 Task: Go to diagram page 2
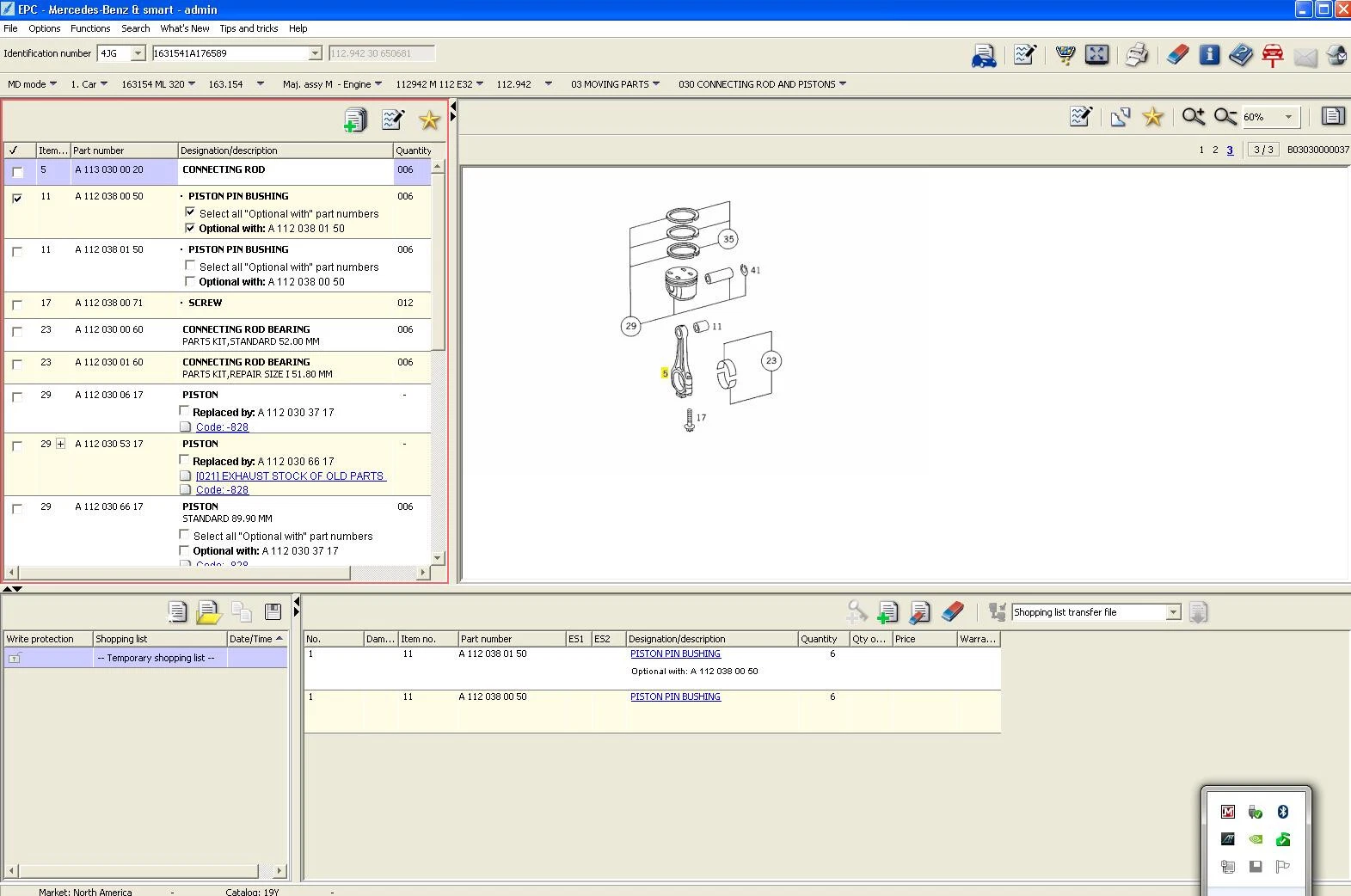coord(1215,150)
